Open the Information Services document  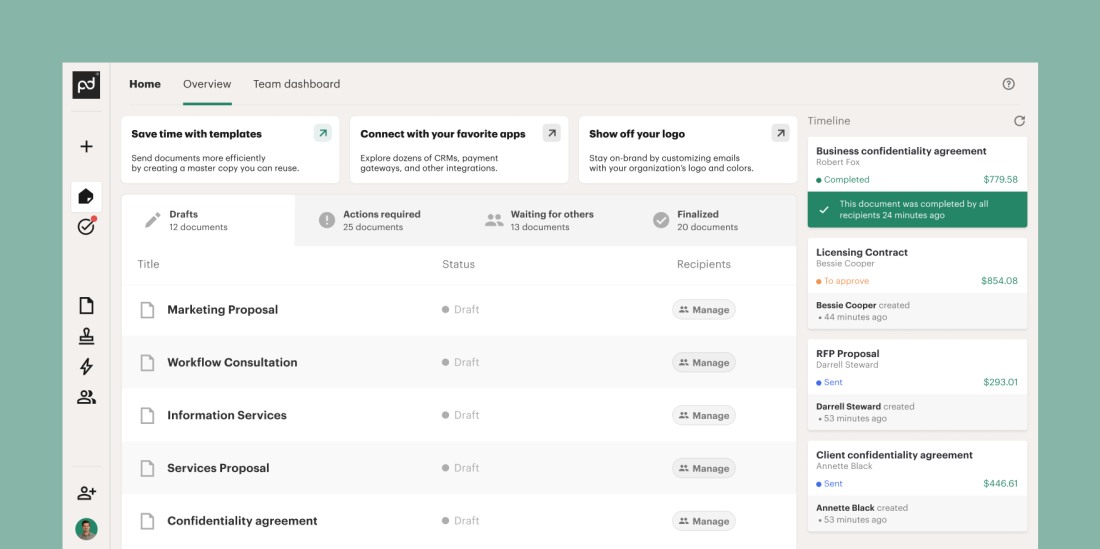coord(227,415)
